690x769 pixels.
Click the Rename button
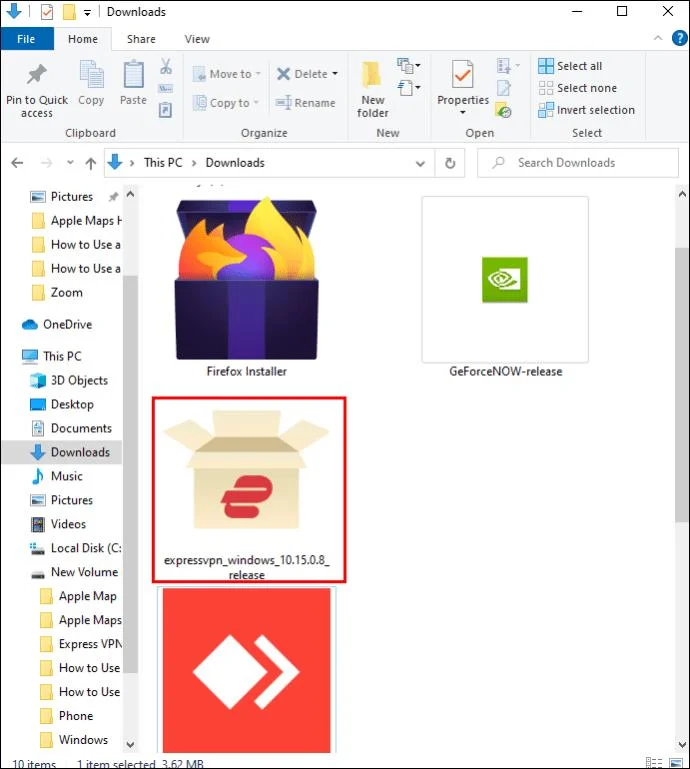pos(306,103)
